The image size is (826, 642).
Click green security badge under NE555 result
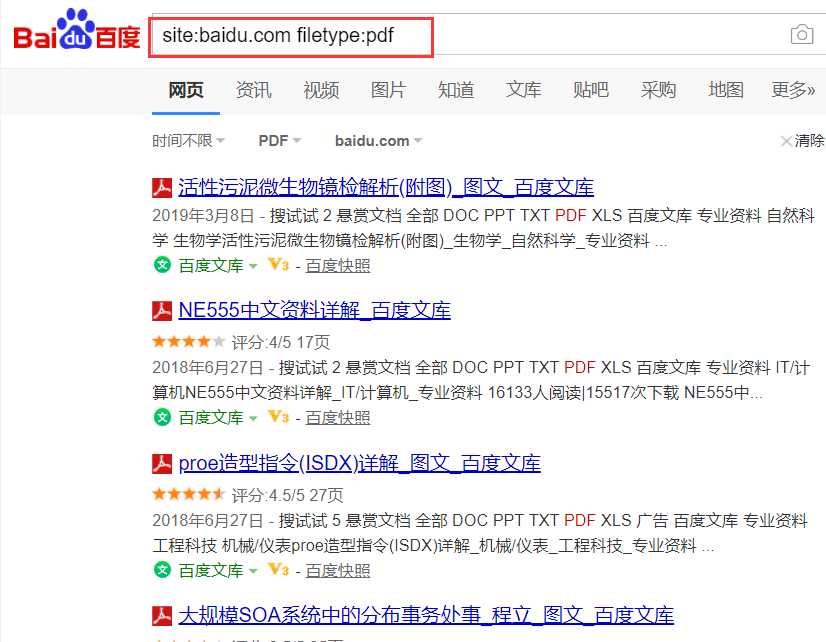point(162,417)
